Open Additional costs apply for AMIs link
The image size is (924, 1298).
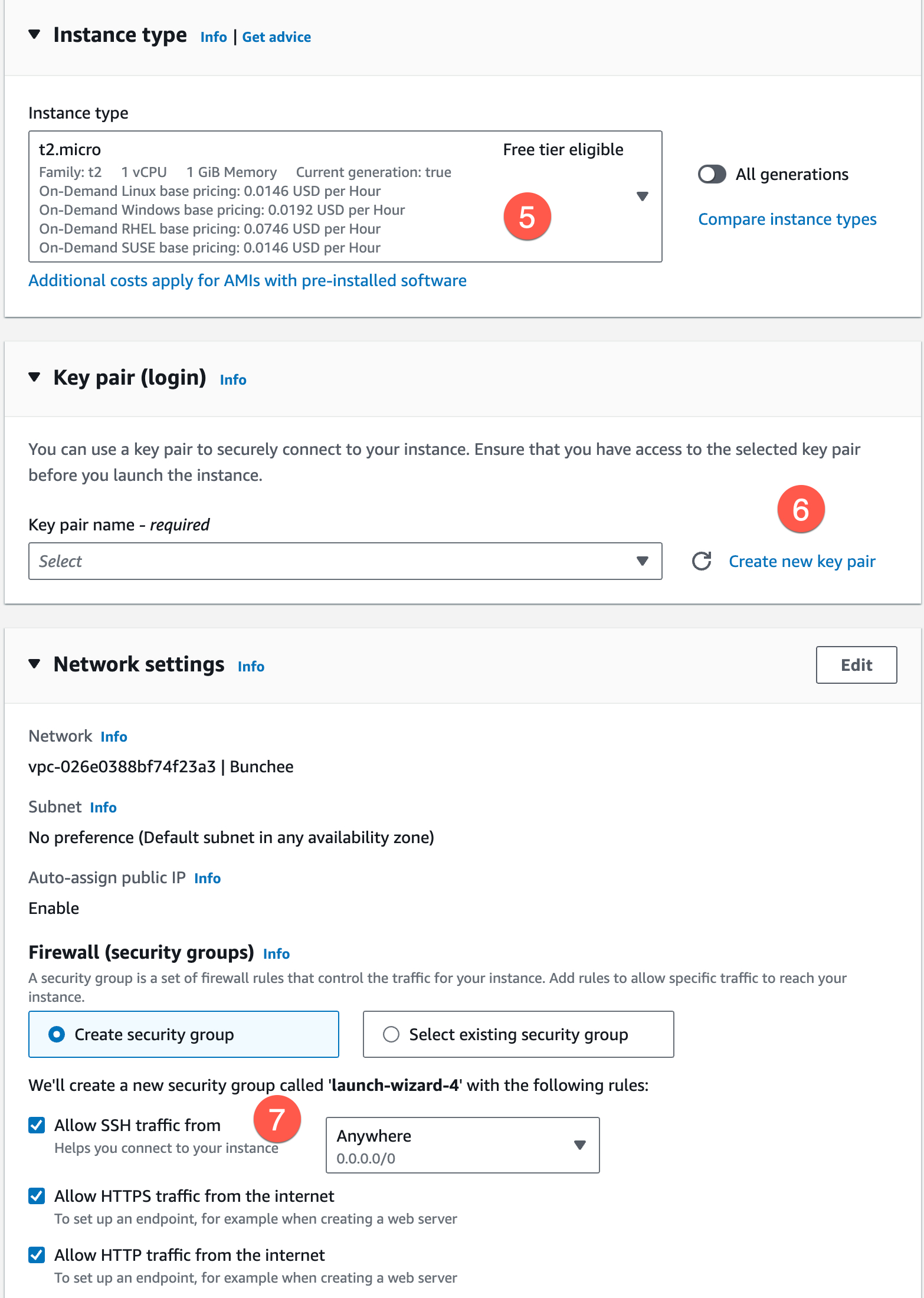(247, 280)
